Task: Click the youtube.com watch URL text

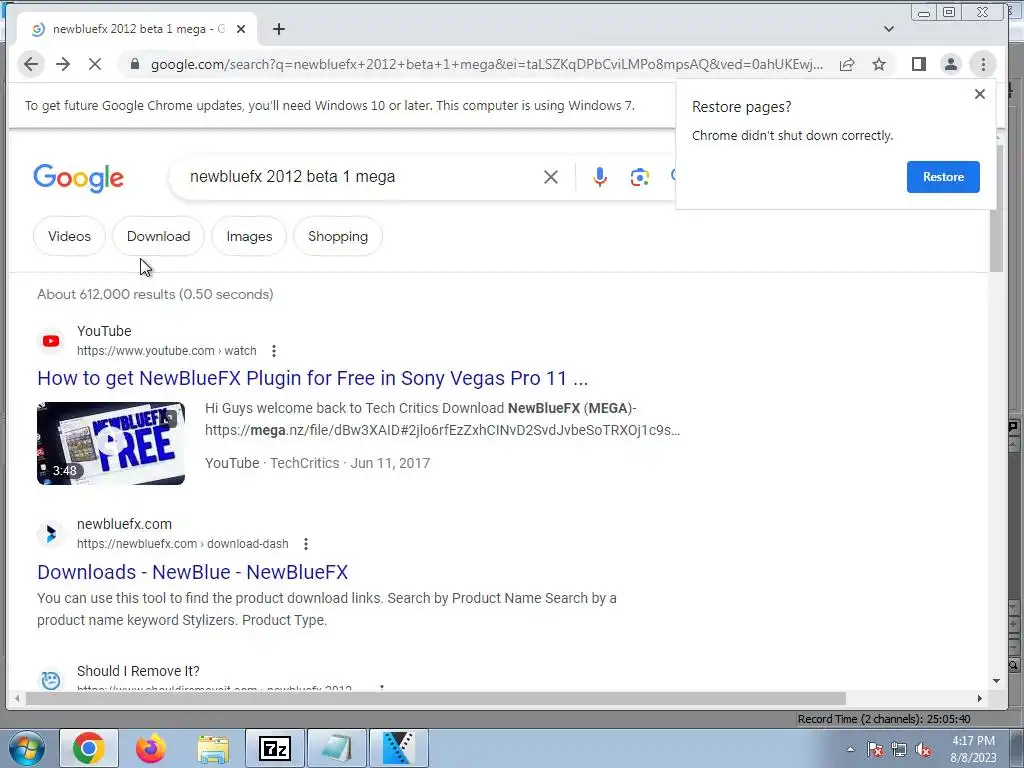Action: click(167, 351)
